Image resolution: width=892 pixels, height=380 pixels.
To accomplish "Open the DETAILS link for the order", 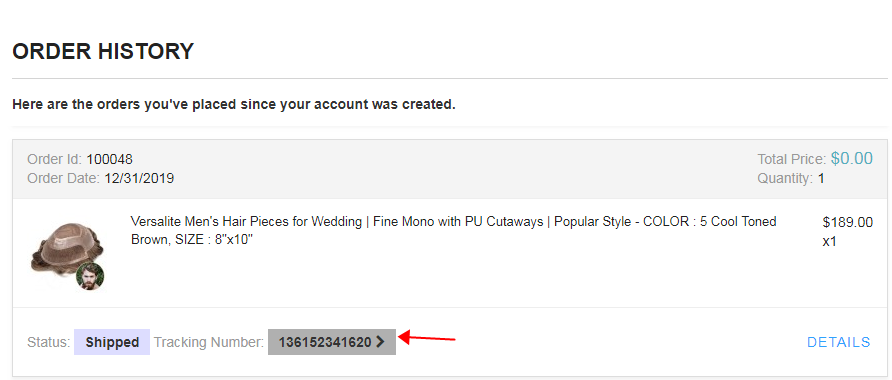I will click(x=839, y=342).
